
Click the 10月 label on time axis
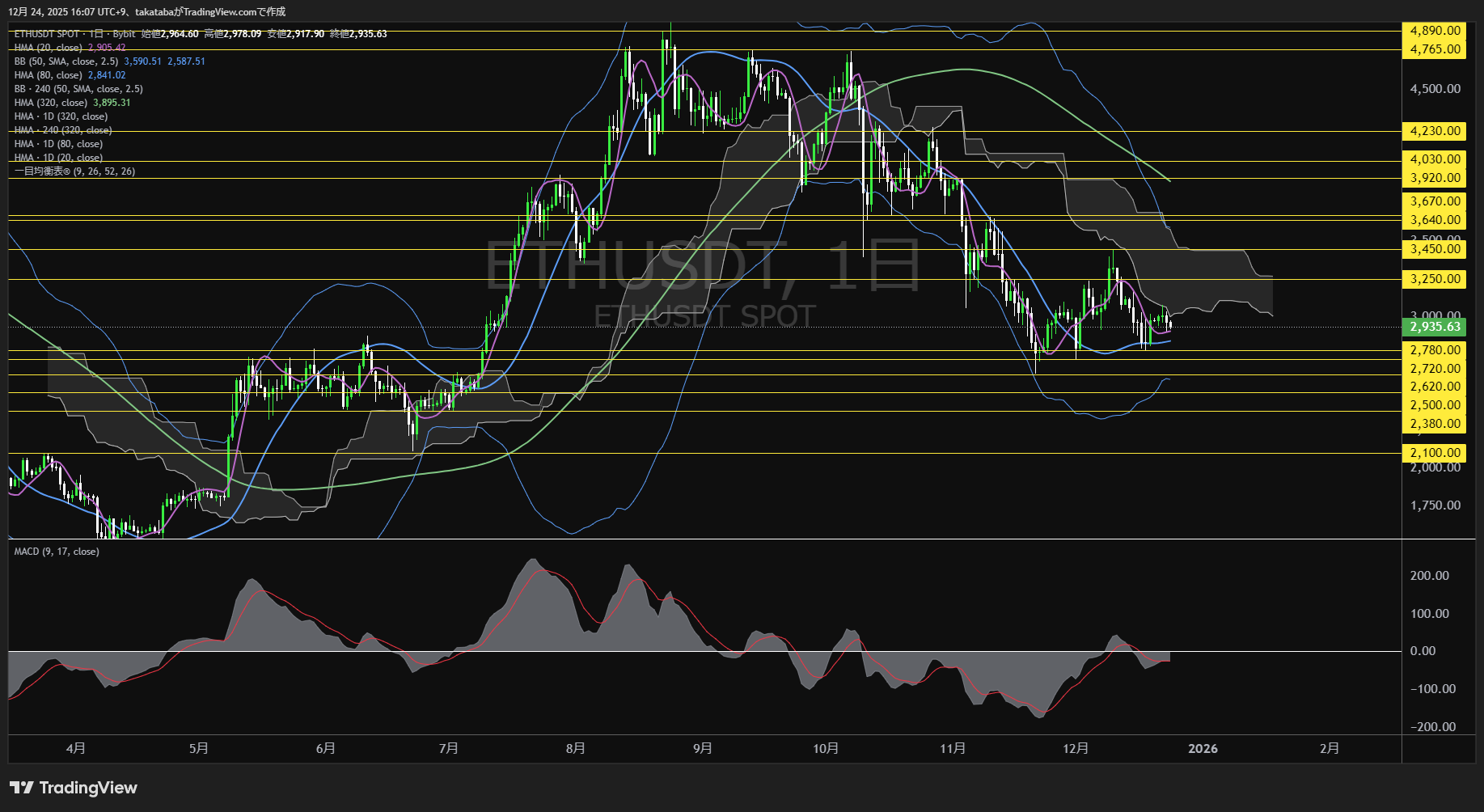coord(826,749)
